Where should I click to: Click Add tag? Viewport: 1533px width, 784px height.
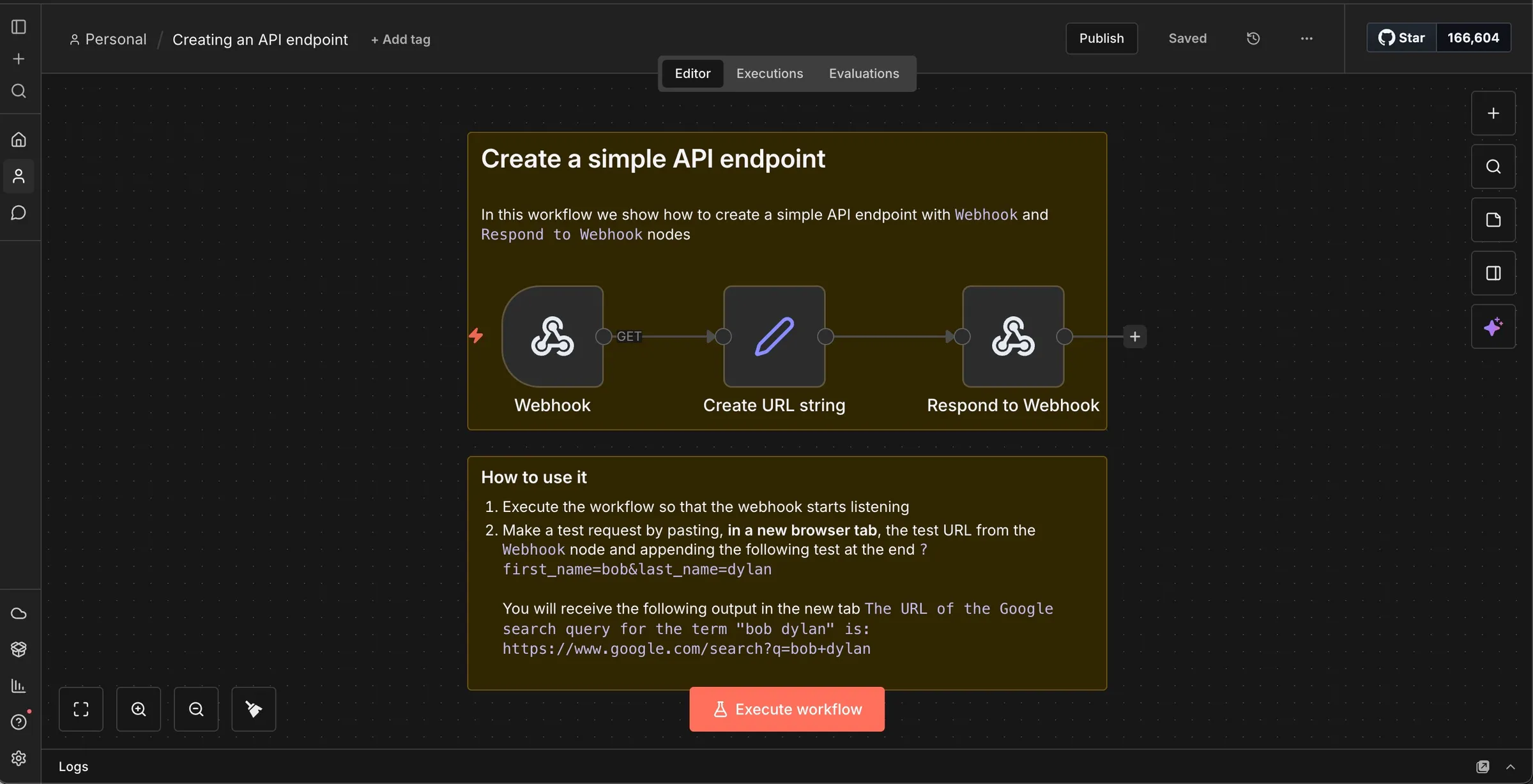pos(400,40)
